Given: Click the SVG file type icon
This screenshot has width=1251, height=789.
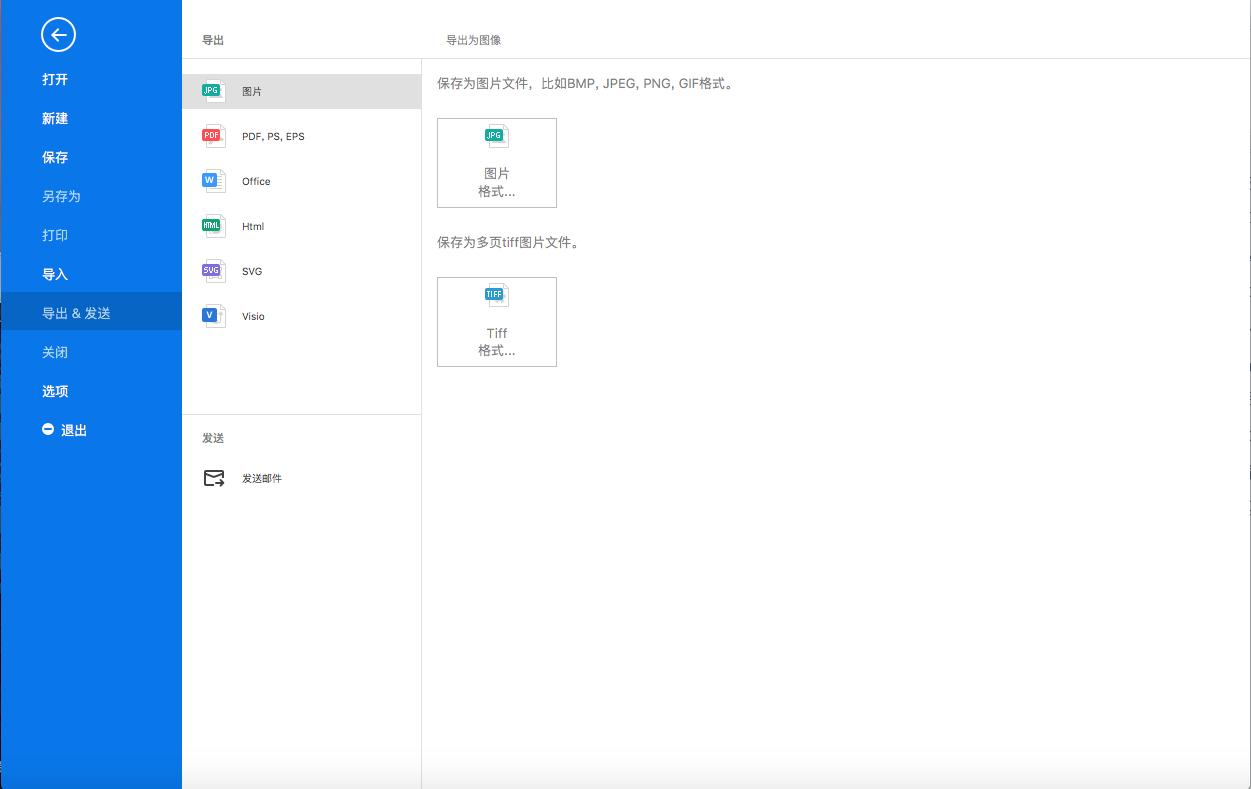Looking at the screenshot, I should [213, 271].
